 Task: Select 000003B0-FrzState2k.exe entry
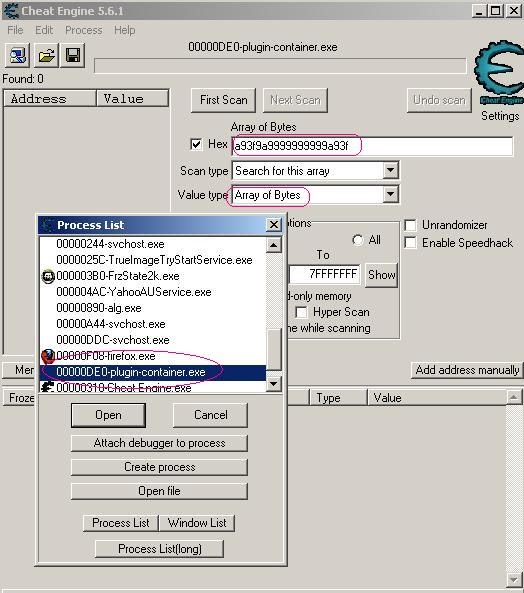pyautogui.click(x=152, y=276)
